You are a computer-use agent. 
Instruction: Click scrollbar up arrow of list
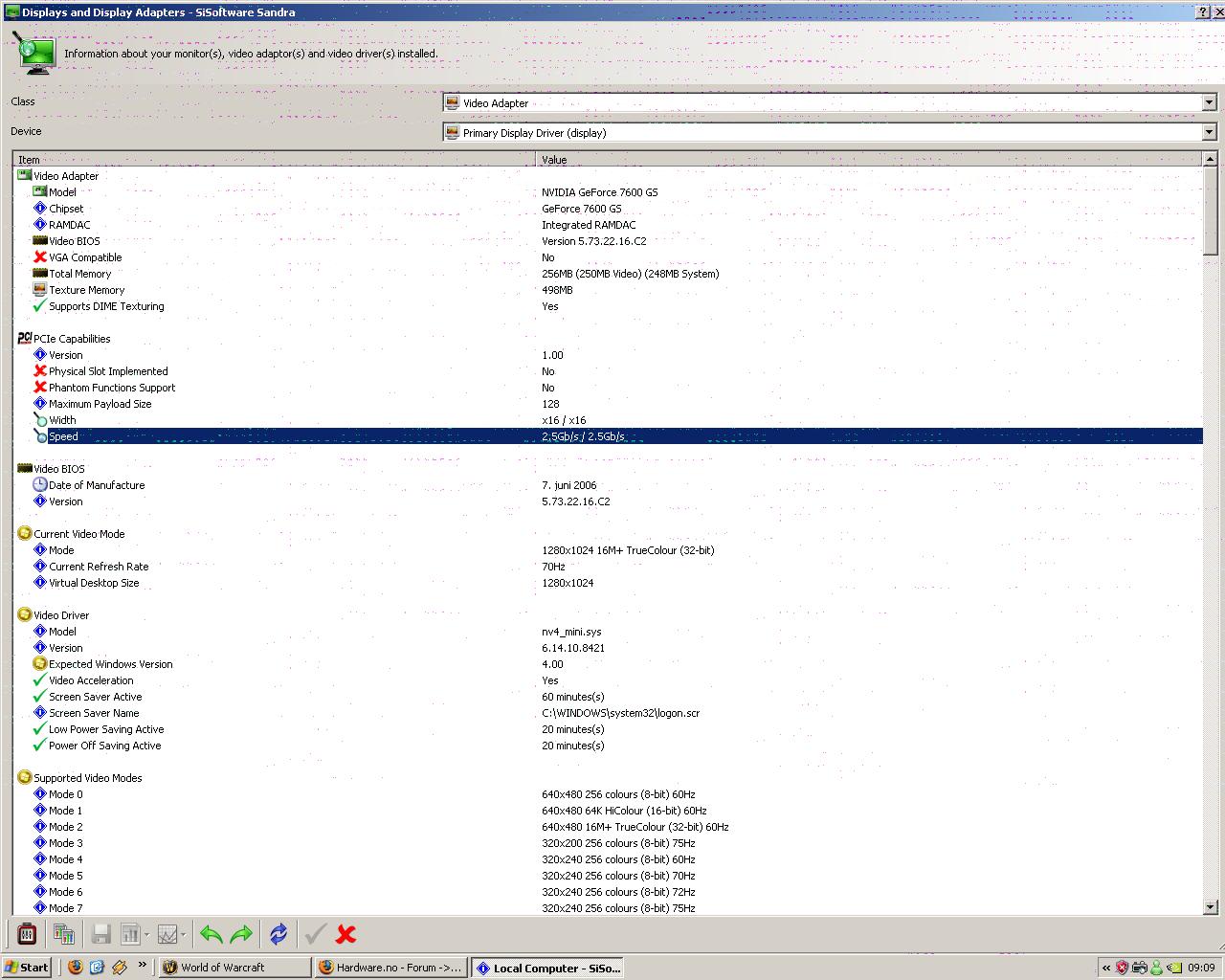[x=1210, y=159]
